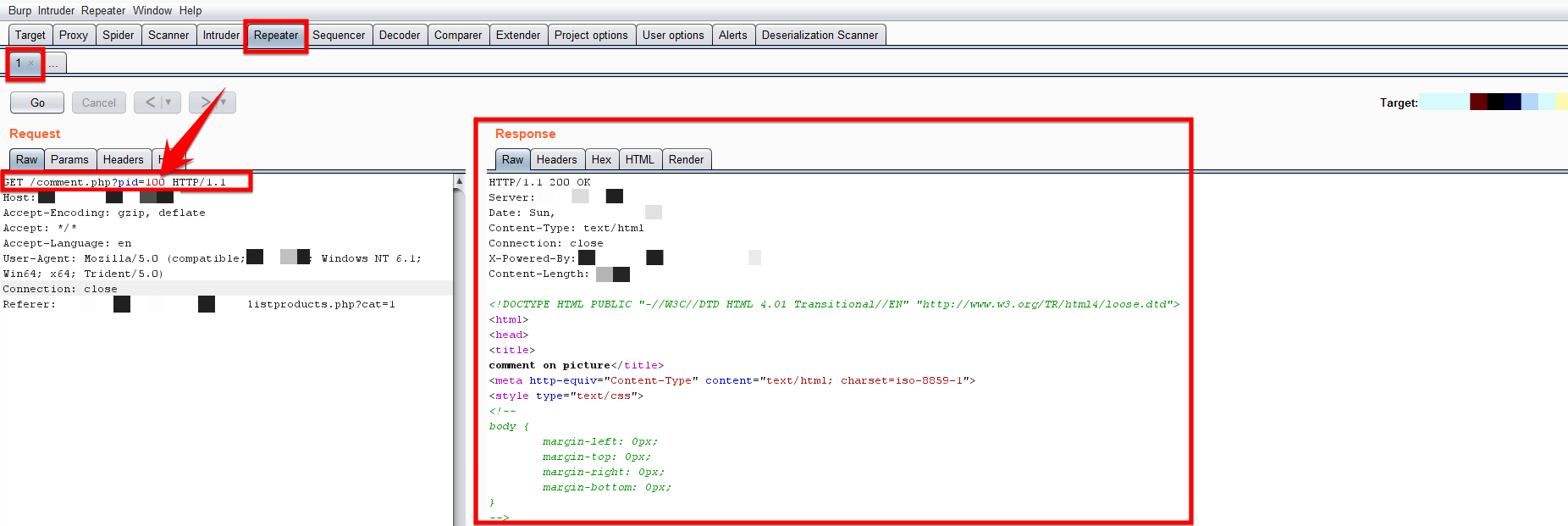Click the GET comment.php request line
This screenshot has height=526, width=1568.
pos(115,182)
